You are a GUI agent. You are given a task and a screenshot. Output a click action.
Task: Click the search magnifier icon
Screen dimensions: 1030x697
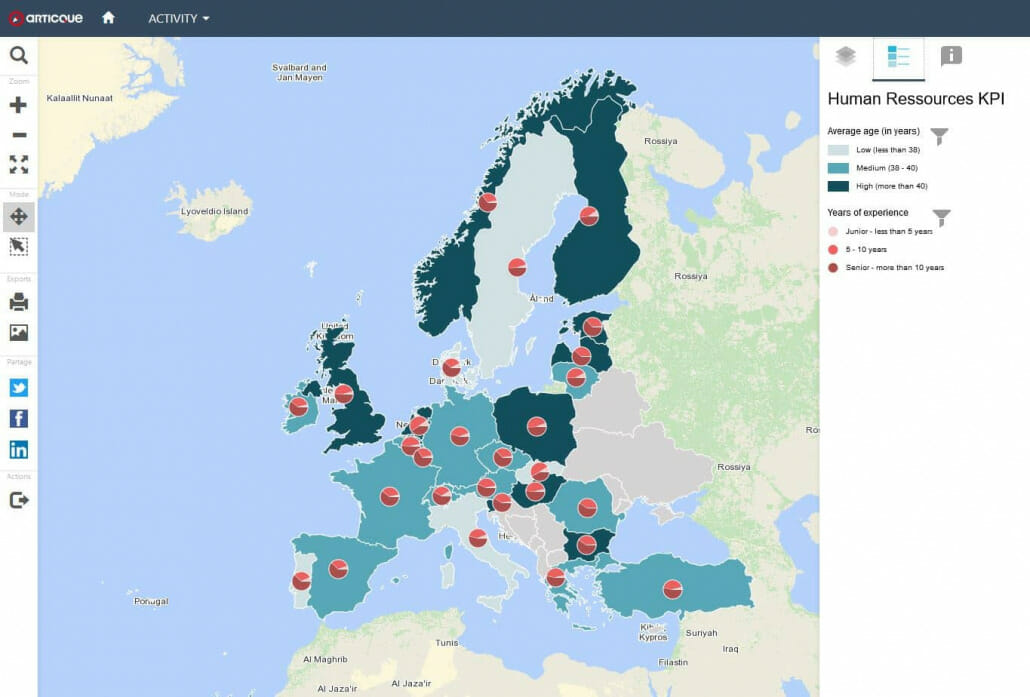(x=18, y=55)
